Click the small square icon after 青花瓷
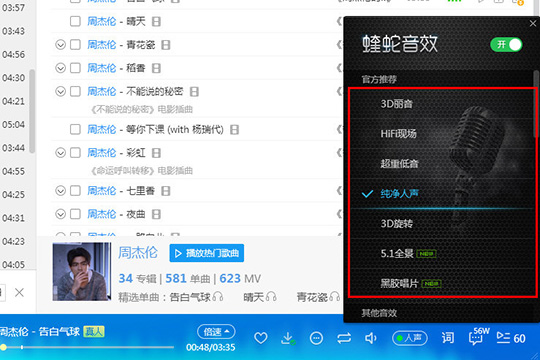540x360 pixels. (166, 45)
